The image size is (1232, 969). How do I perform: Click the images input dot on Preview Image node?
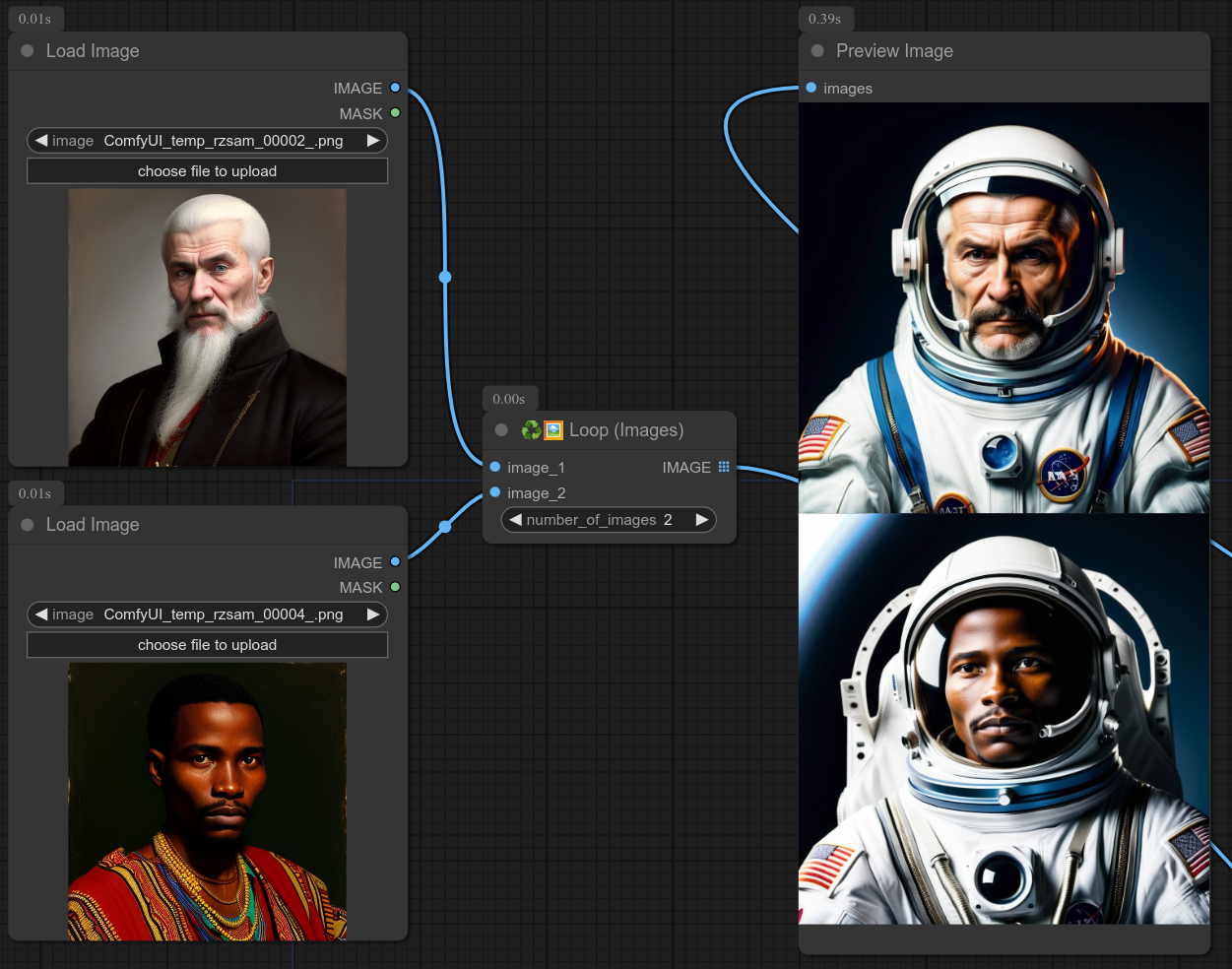[x=811, y=88]
